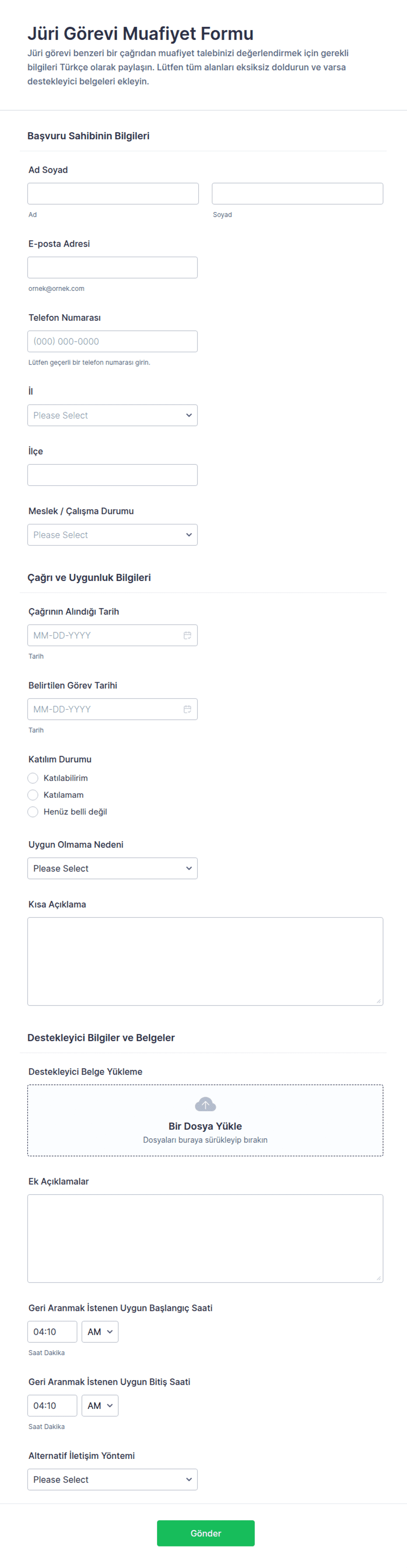Screen dimensions: 407x1568
Task: Click the Başlangıç Saati time field
Action: pyautogui.click(x=53, y=1331)
